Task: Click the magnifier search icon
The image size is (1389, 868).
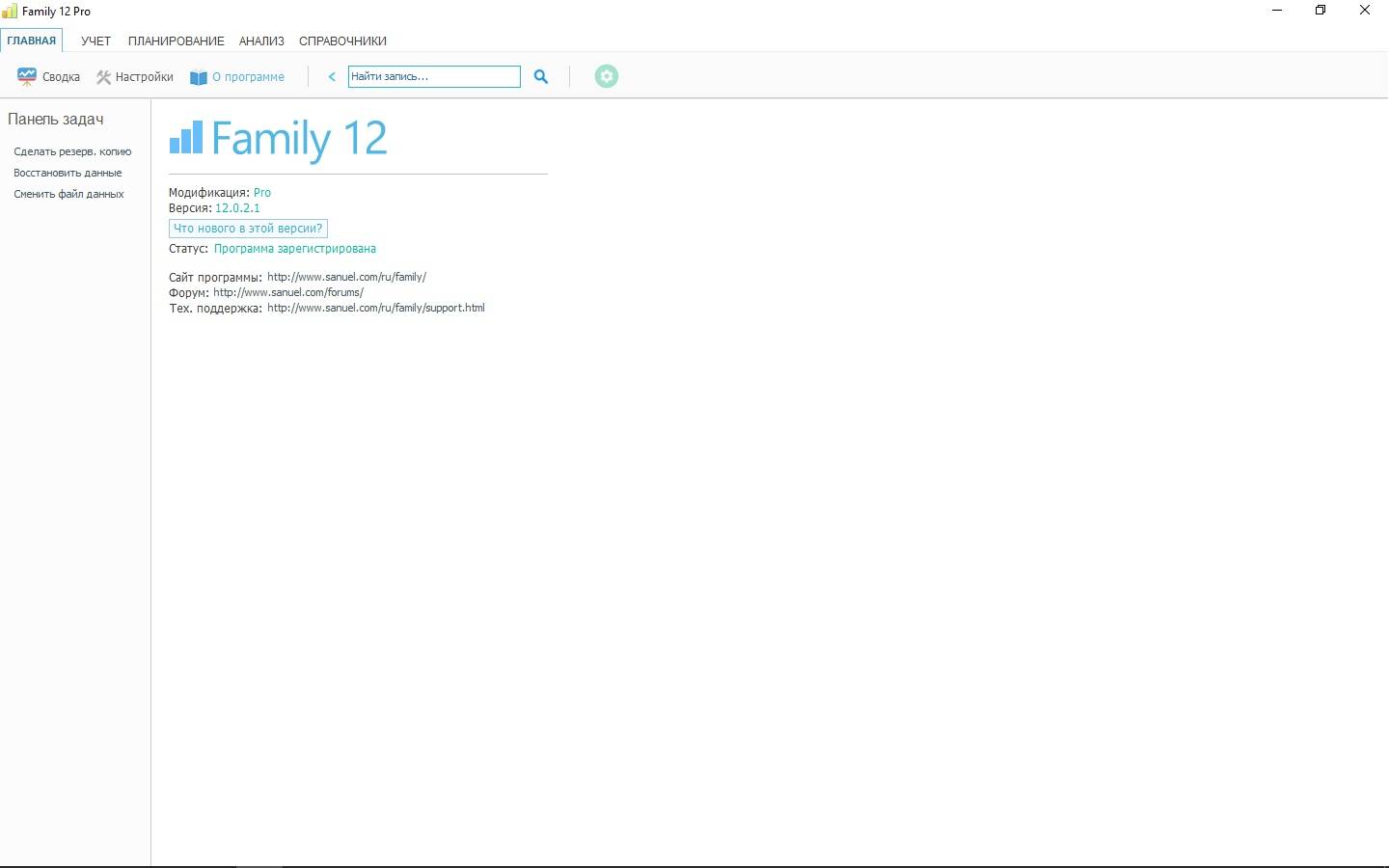Action: tap(541, 77)
